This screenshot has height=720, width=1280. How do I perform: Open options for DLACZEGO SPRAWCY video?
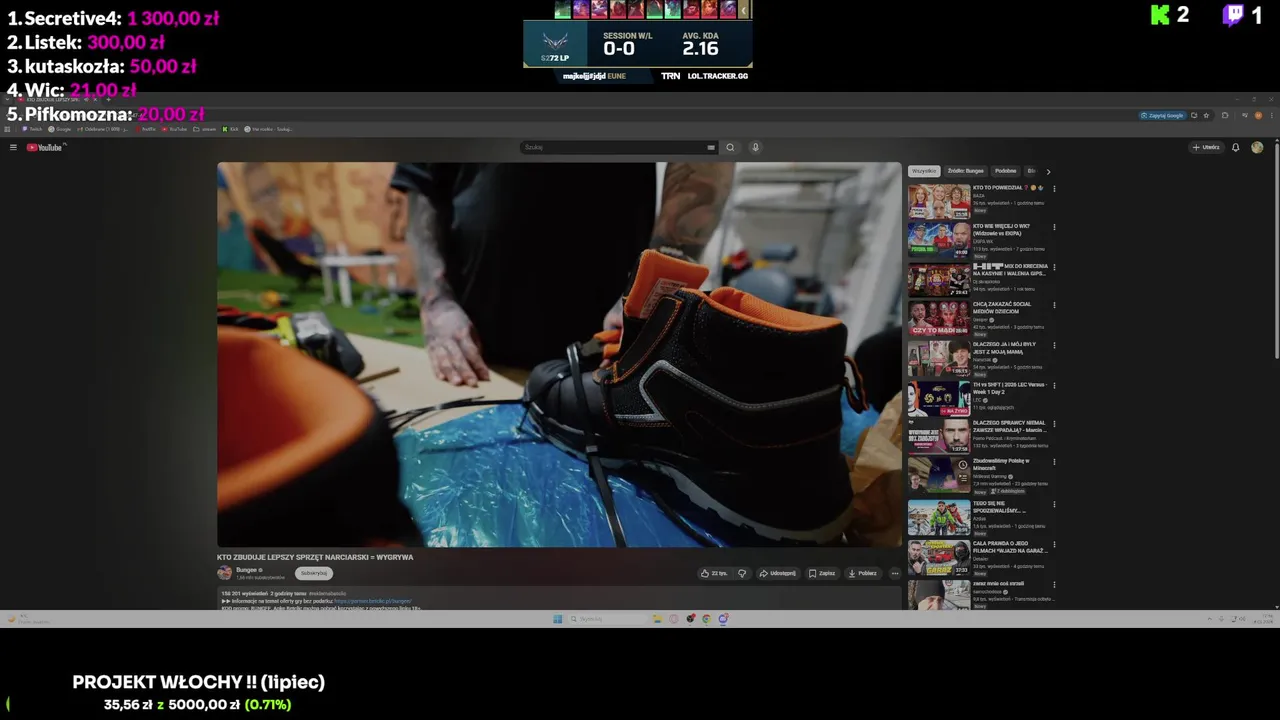(x=1054, y=424)
